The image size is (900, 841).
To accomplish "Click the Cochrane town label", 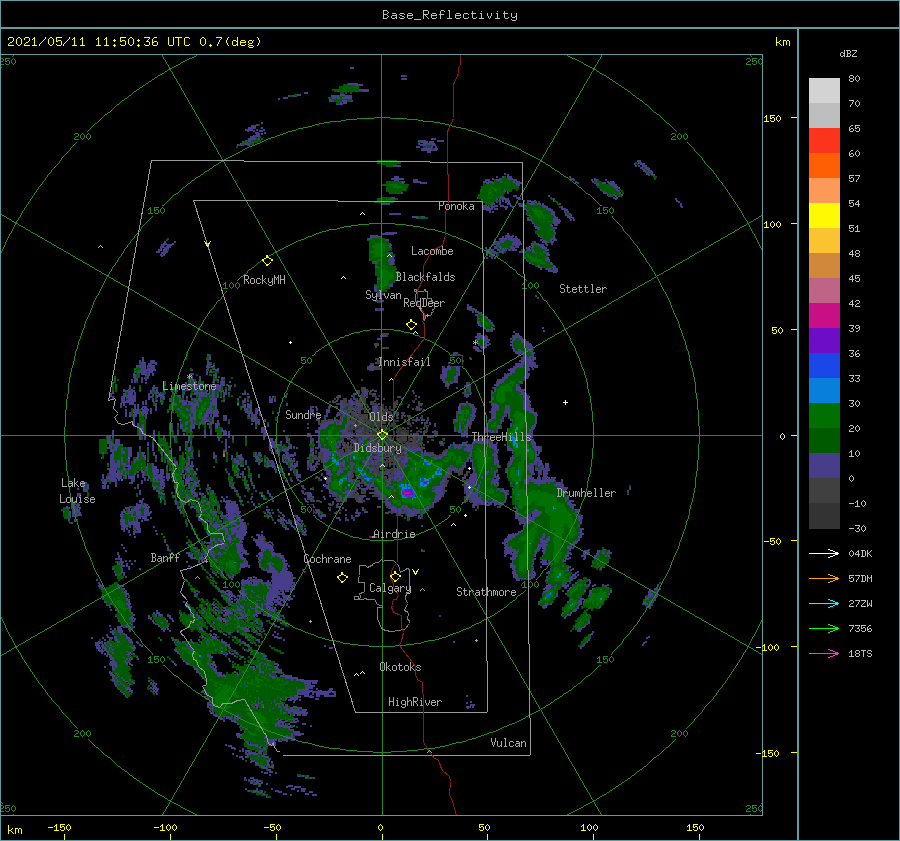I will 327,559.
